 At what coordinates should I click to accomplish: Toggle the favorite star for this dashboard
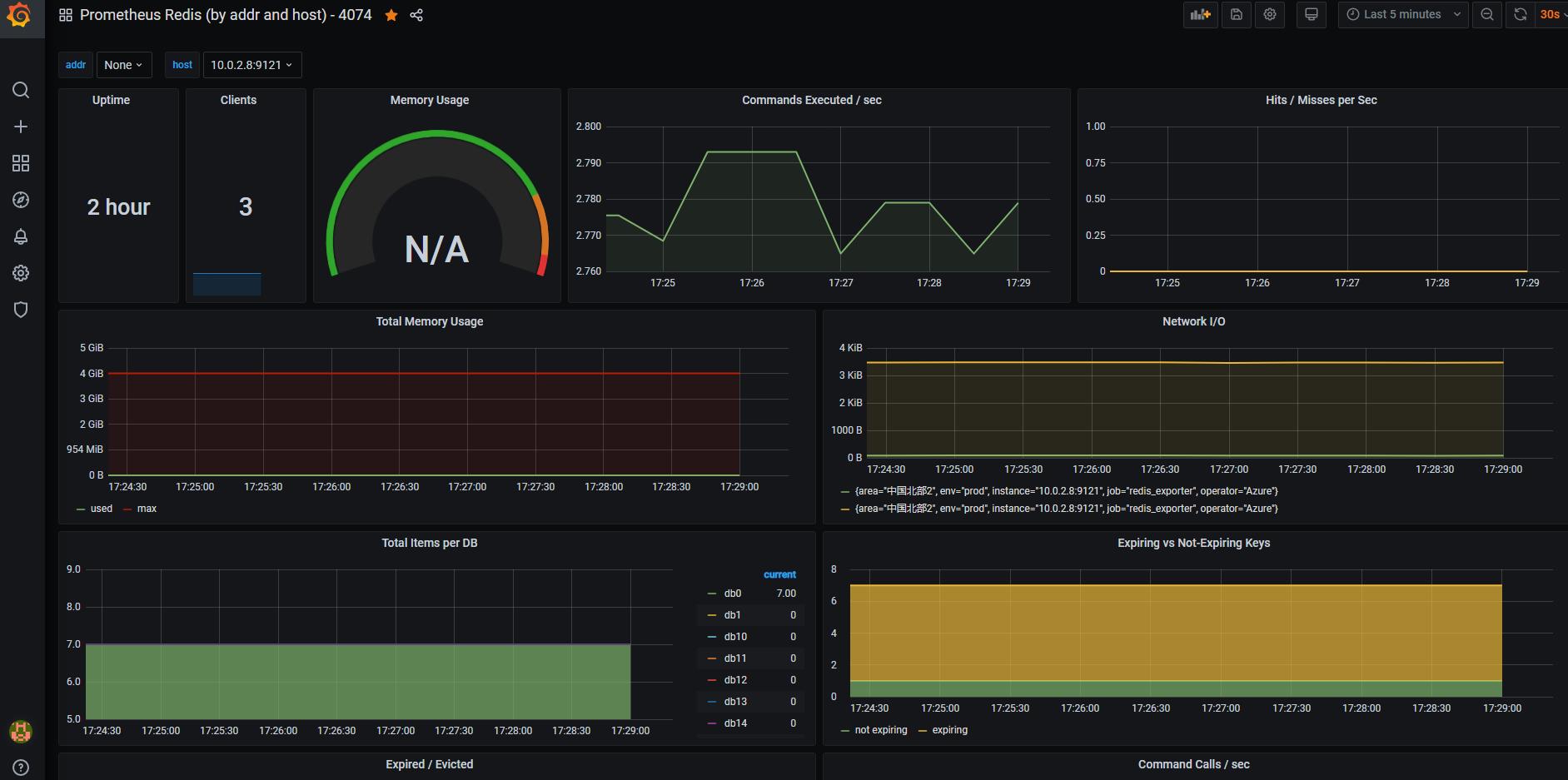pos(391,15)
